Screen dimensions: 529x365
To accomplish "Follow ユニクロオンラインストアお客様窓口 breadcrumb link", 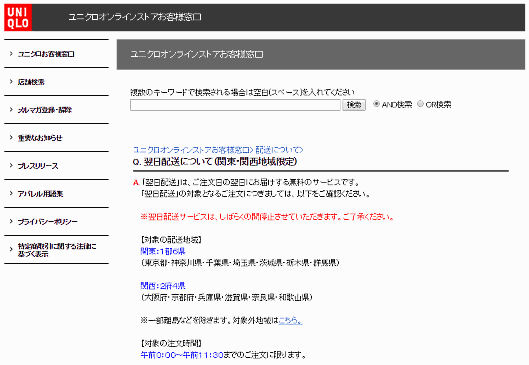I will coord(193,150).
